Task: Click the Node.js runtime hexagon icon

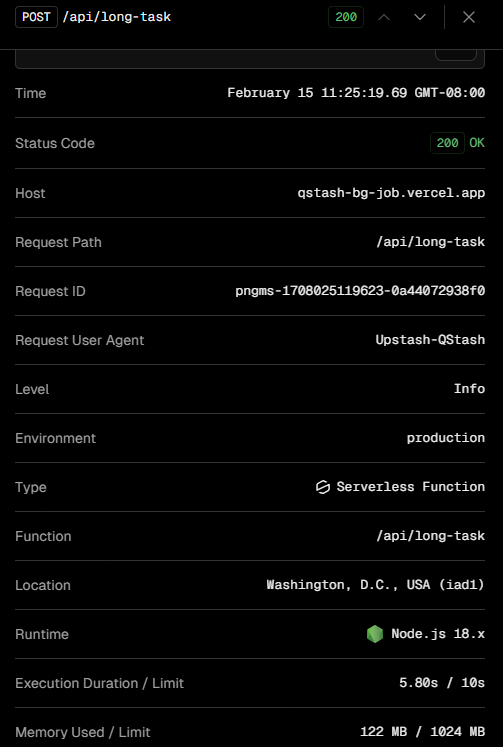Action: point(375,634)
